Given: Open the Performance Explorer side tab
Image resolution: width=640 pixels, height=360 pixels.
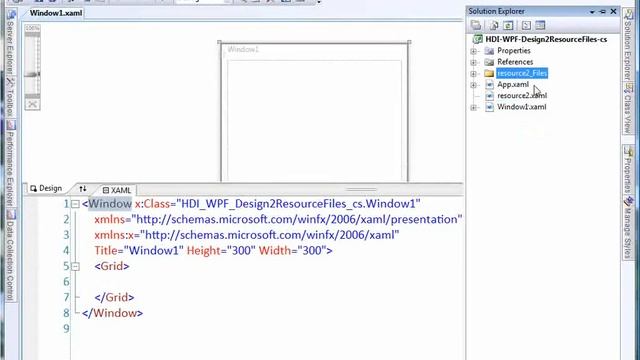Looking at the screenshot, I should pyautogui.click(x=11, y=163).
